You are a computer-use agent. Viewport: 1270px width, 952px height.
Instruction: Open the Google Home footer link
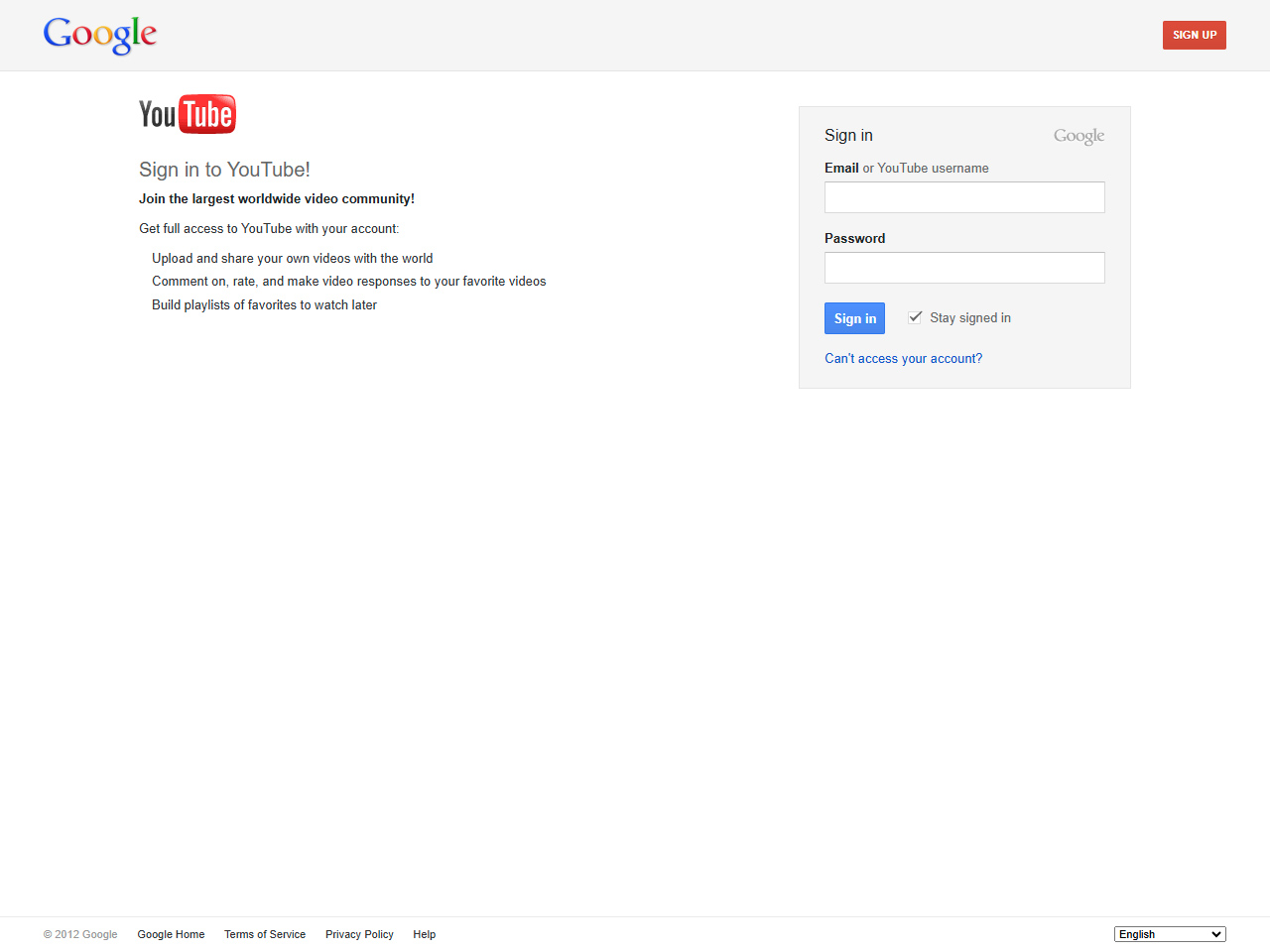[171, 934]
